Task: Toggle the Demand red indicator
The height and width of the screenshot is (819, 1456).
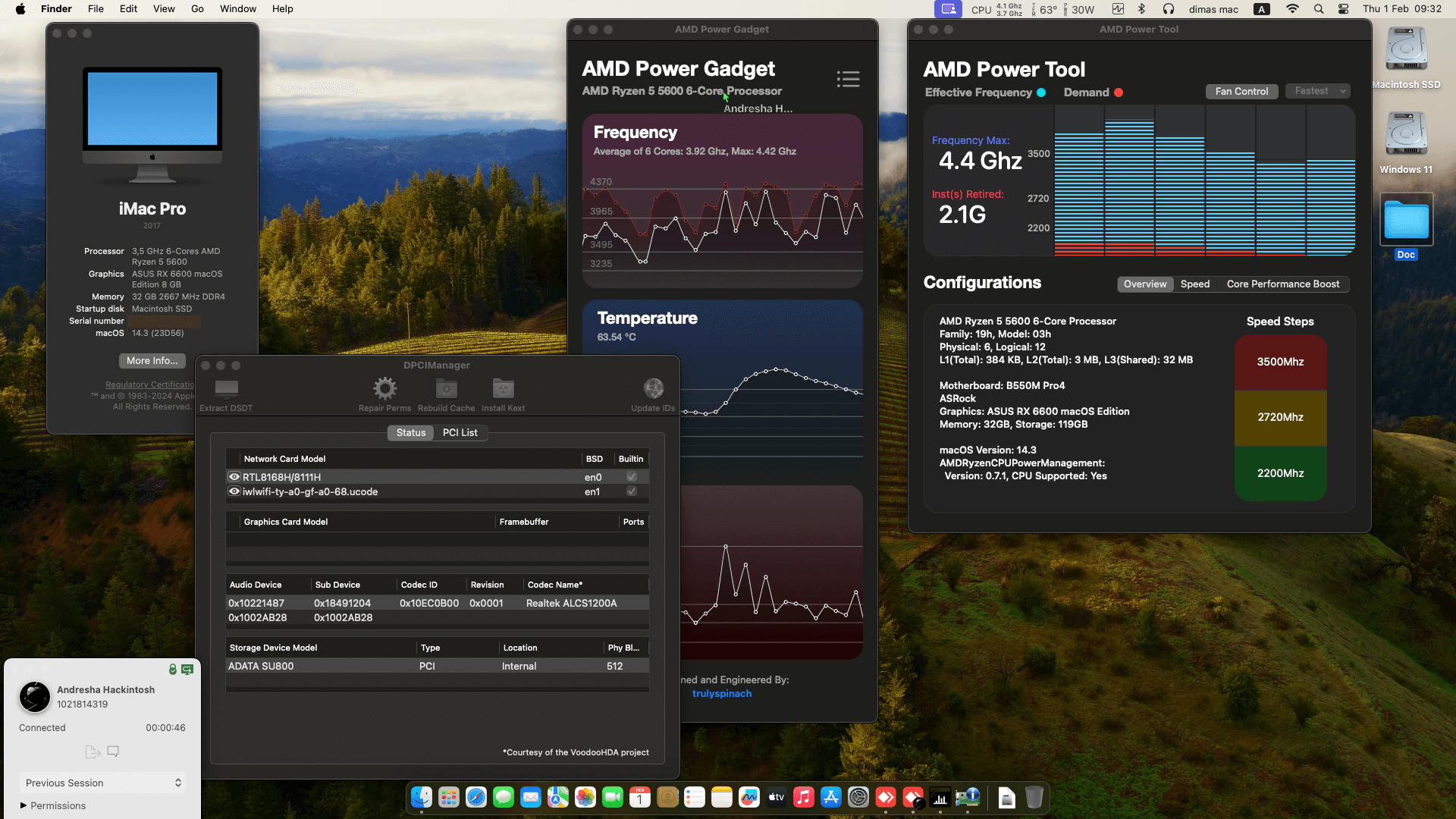Action: (1119, 93)
